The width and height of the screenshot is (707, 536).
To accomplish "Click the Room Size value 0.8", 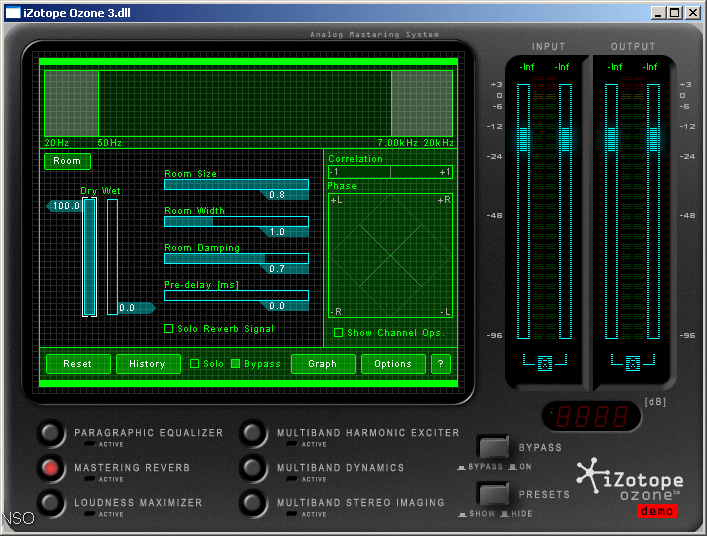I will click(x=284, y=195).
